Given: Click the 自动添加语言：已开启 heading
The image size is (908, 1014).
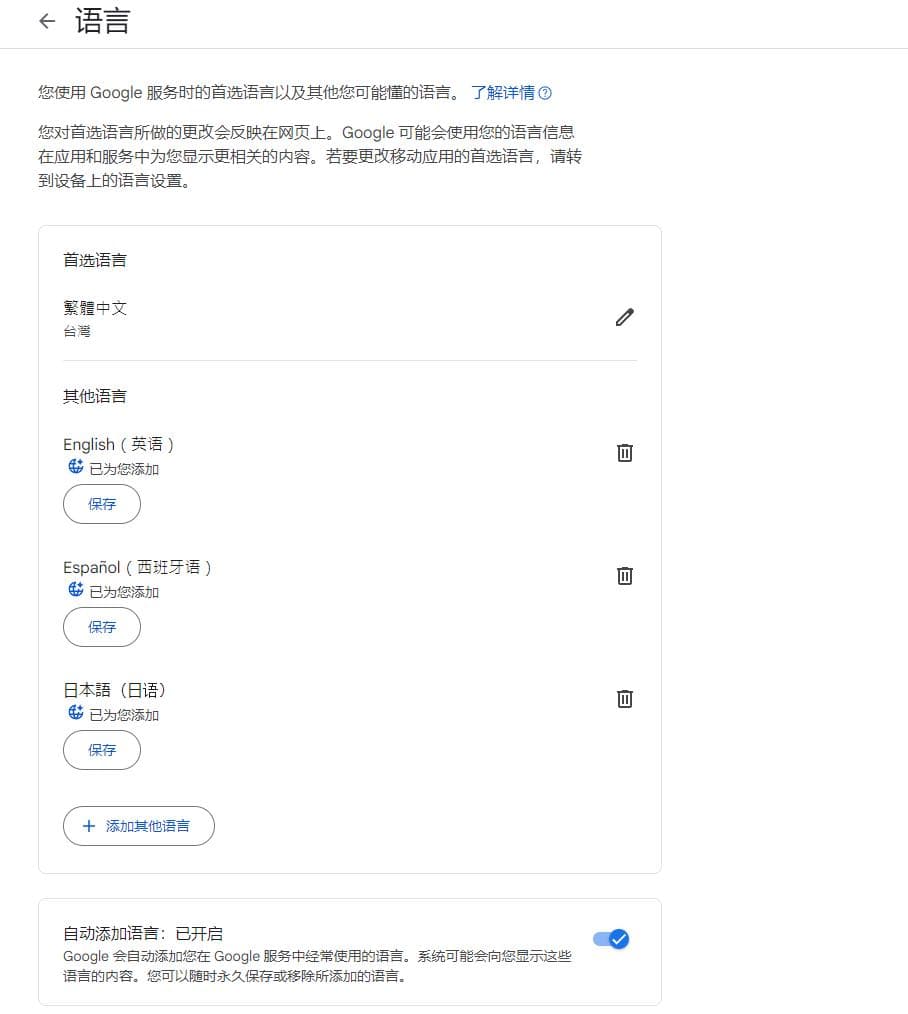Looking at the screenshot, I should click(x=143, y=933).
